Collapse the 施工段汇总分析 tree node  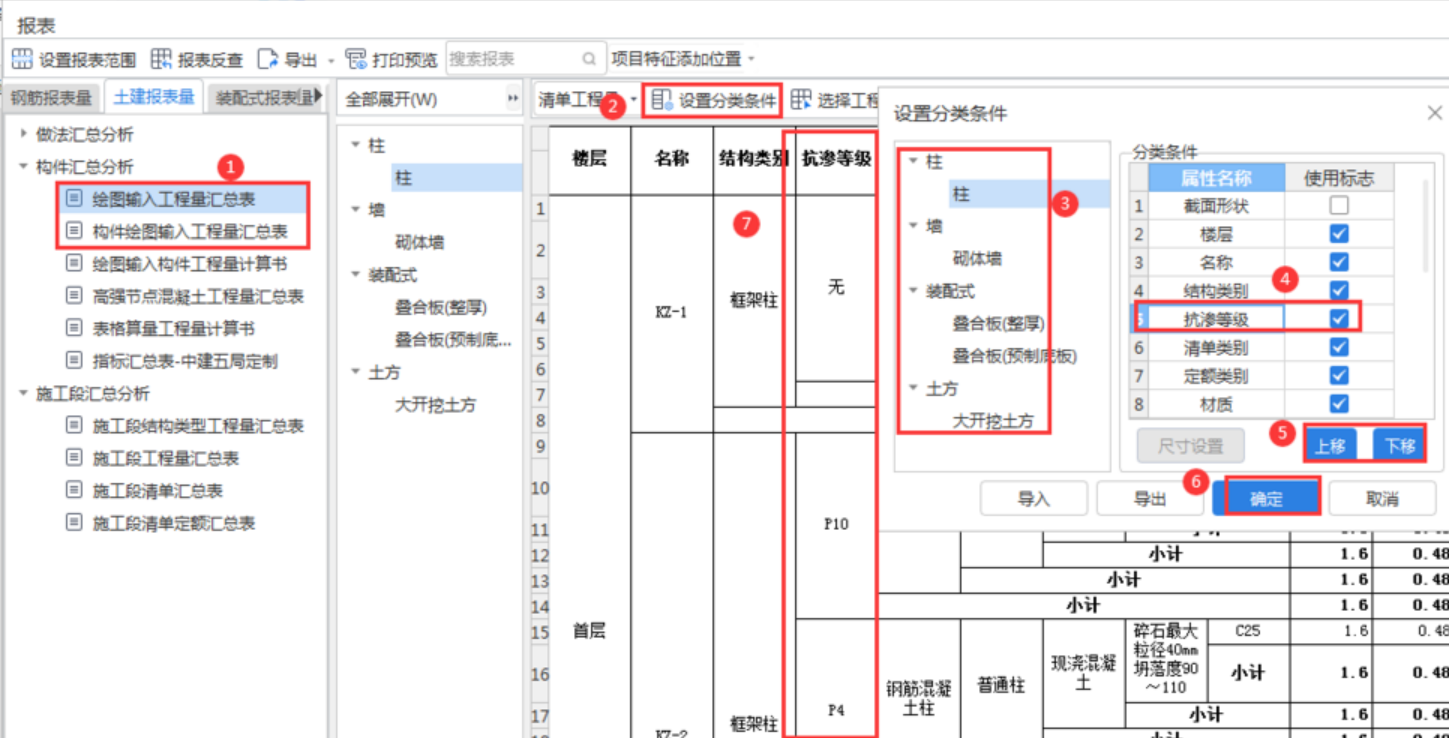[x=24, y=393]
